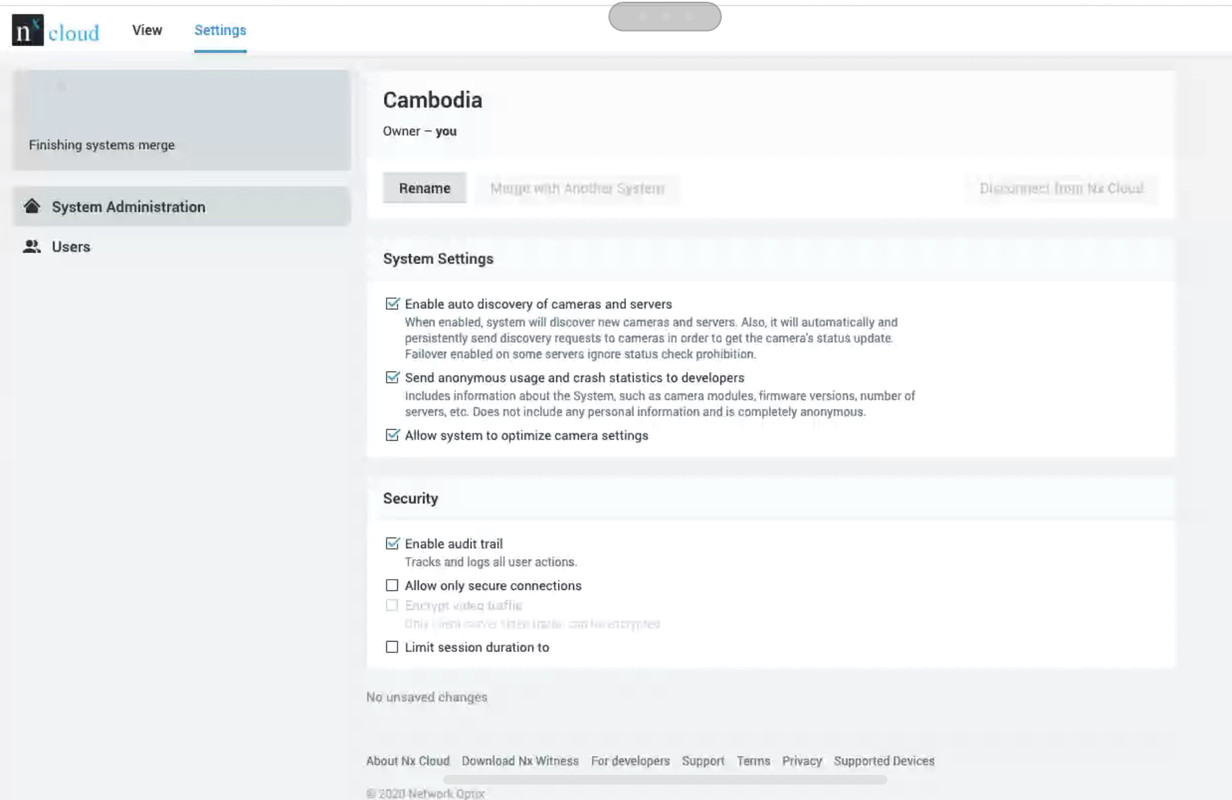Click Merge with Another System button

[577, 188]
